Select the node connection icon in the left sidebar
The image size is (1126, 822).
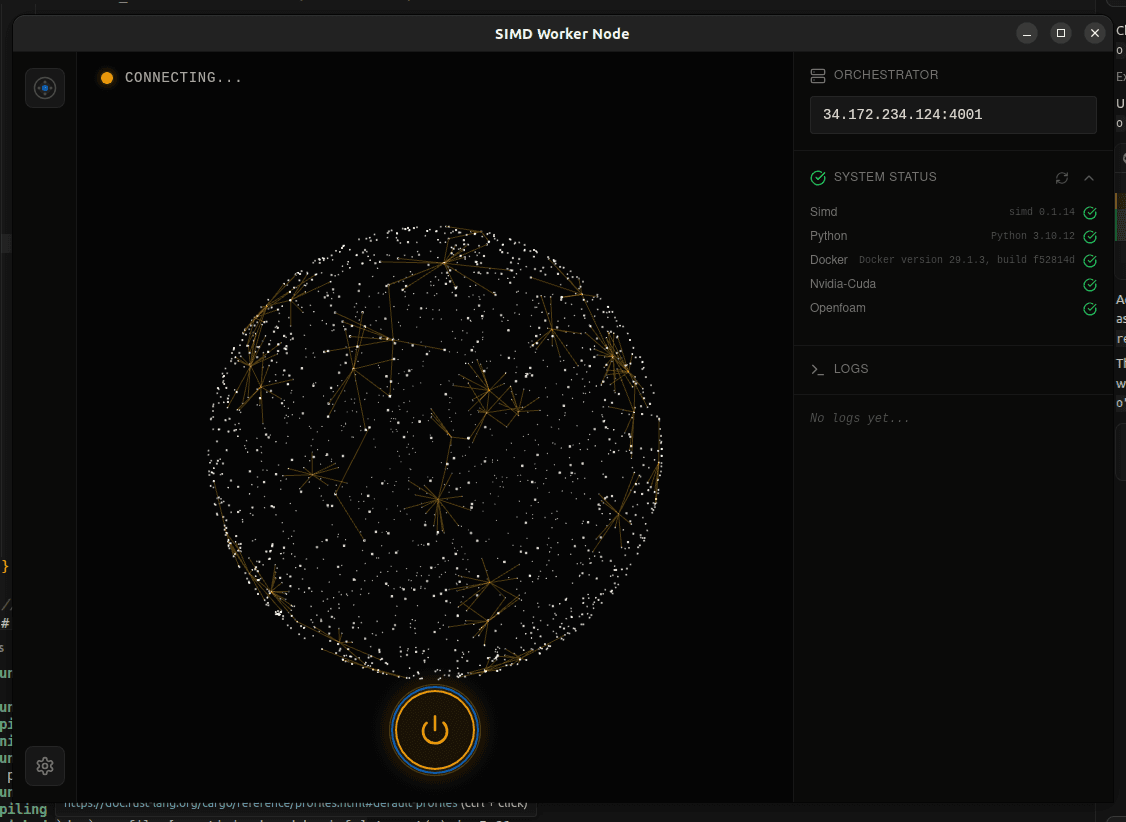45,88
